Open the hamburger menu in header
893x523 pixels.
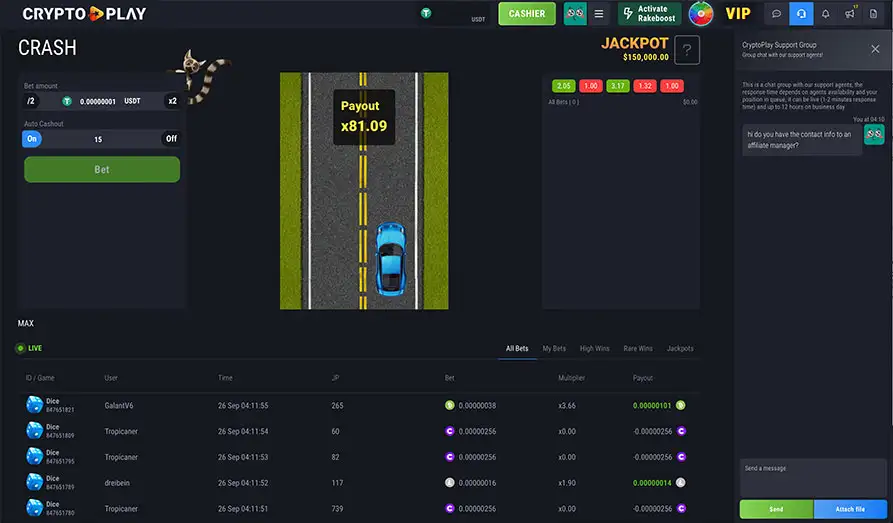tap(599, 14)
